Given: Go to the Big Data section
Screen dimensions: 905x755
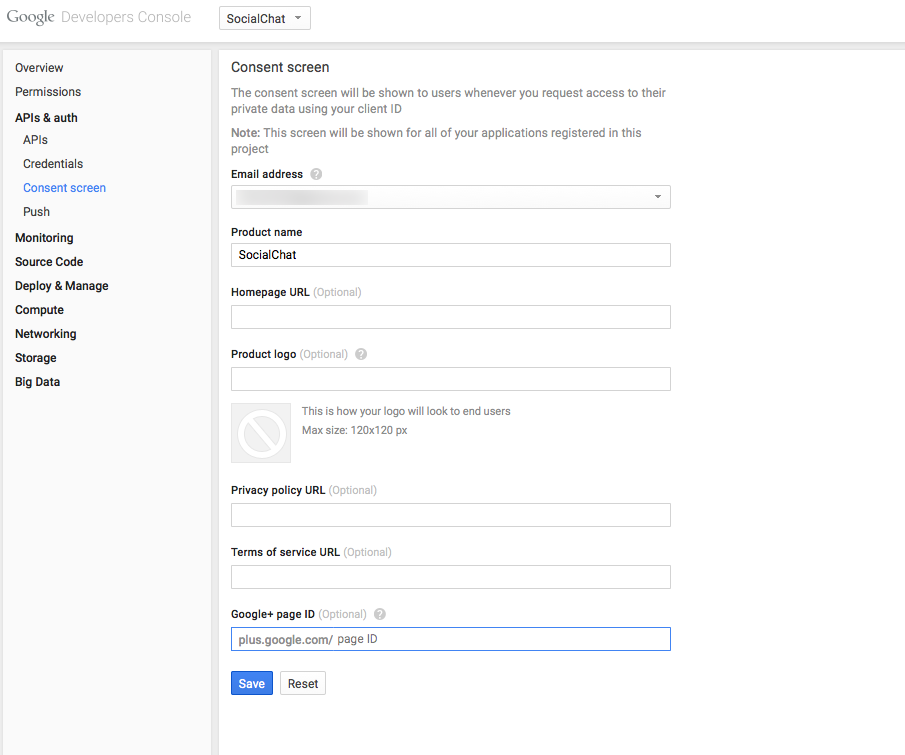Looking at the screenshot, I should click(x=37, y=381).
